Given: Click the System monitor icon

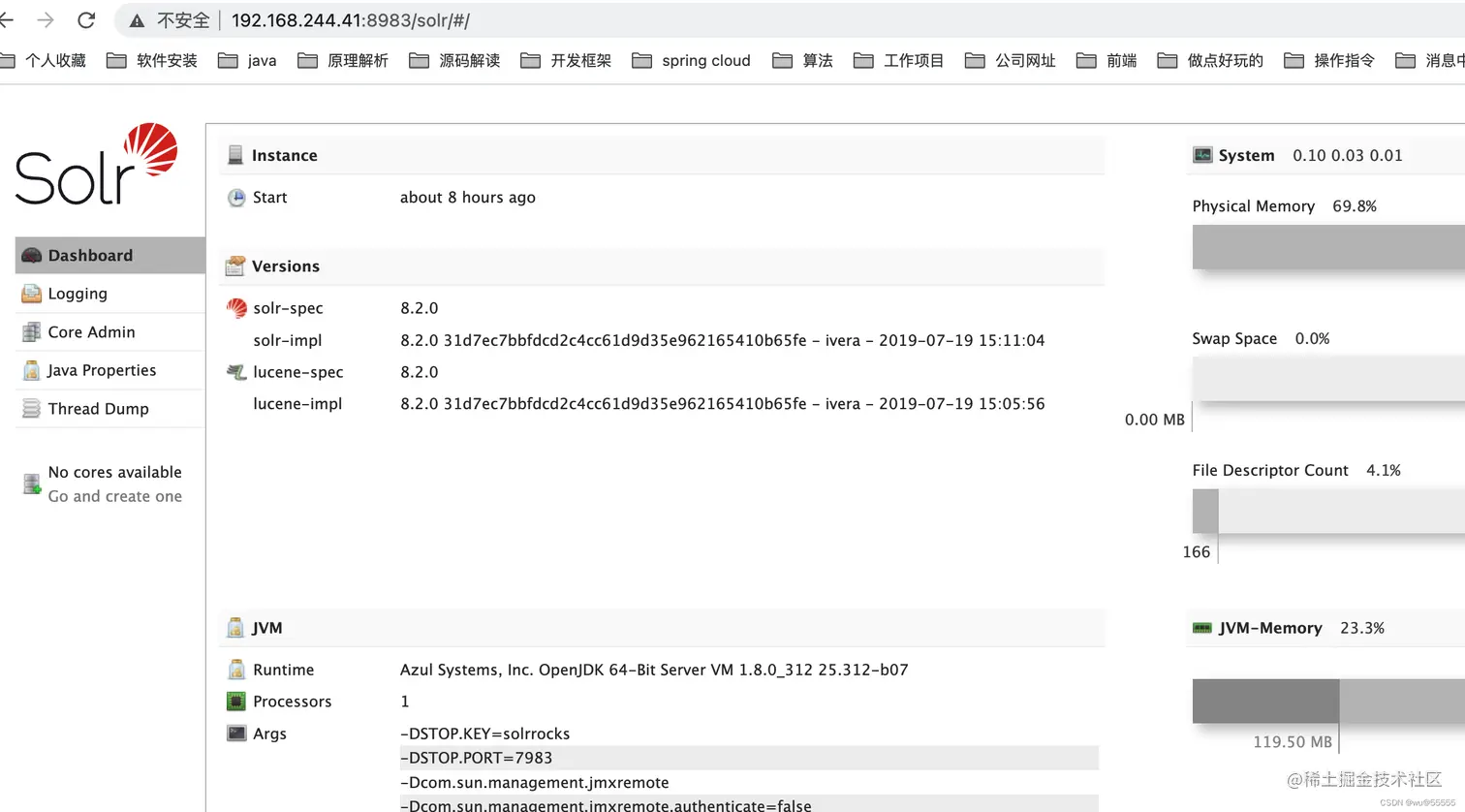Looking at the screenshot, I should [x=1202, y=155].
